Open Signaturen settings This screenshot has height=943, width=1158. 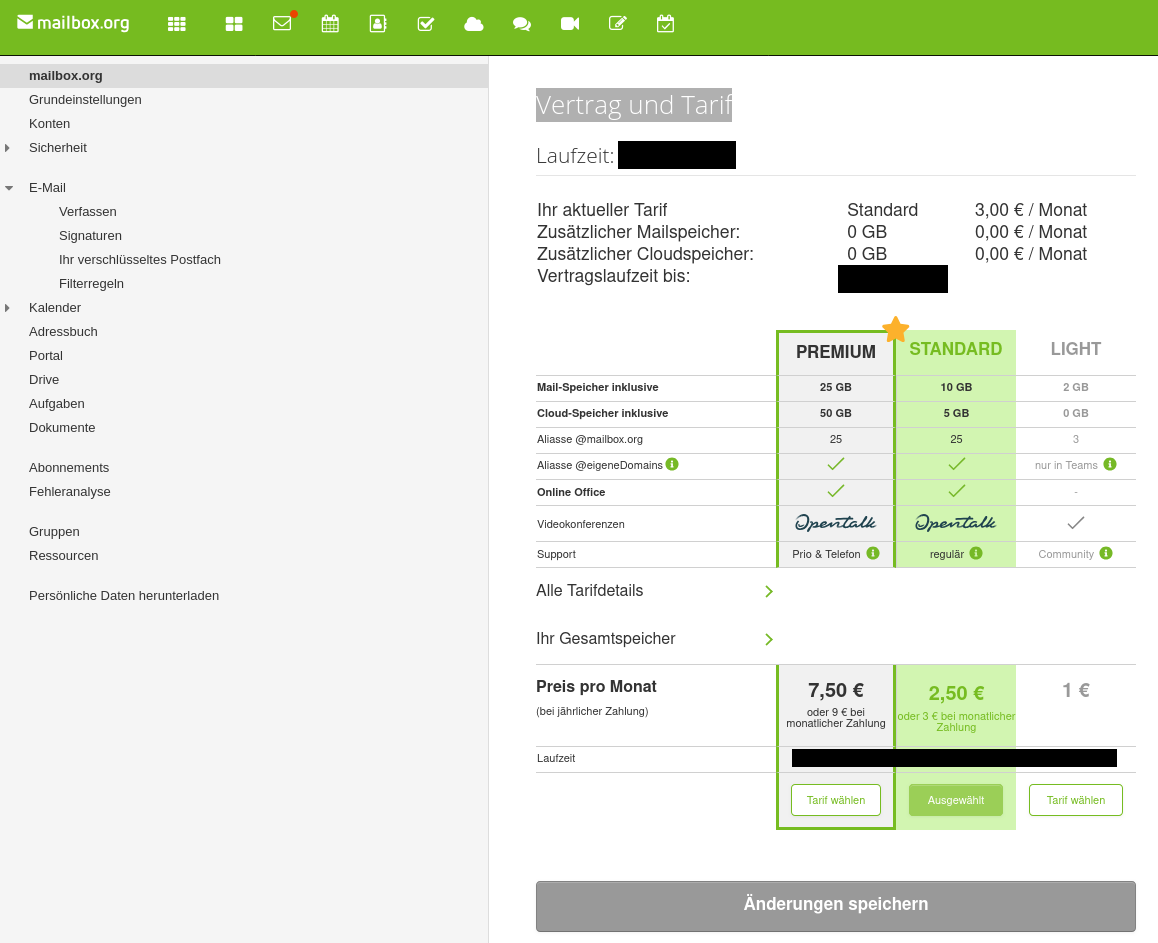90,236
